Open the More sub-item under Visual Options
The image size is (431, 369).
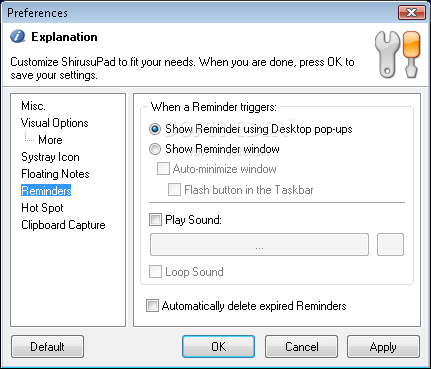pos(50,140)
